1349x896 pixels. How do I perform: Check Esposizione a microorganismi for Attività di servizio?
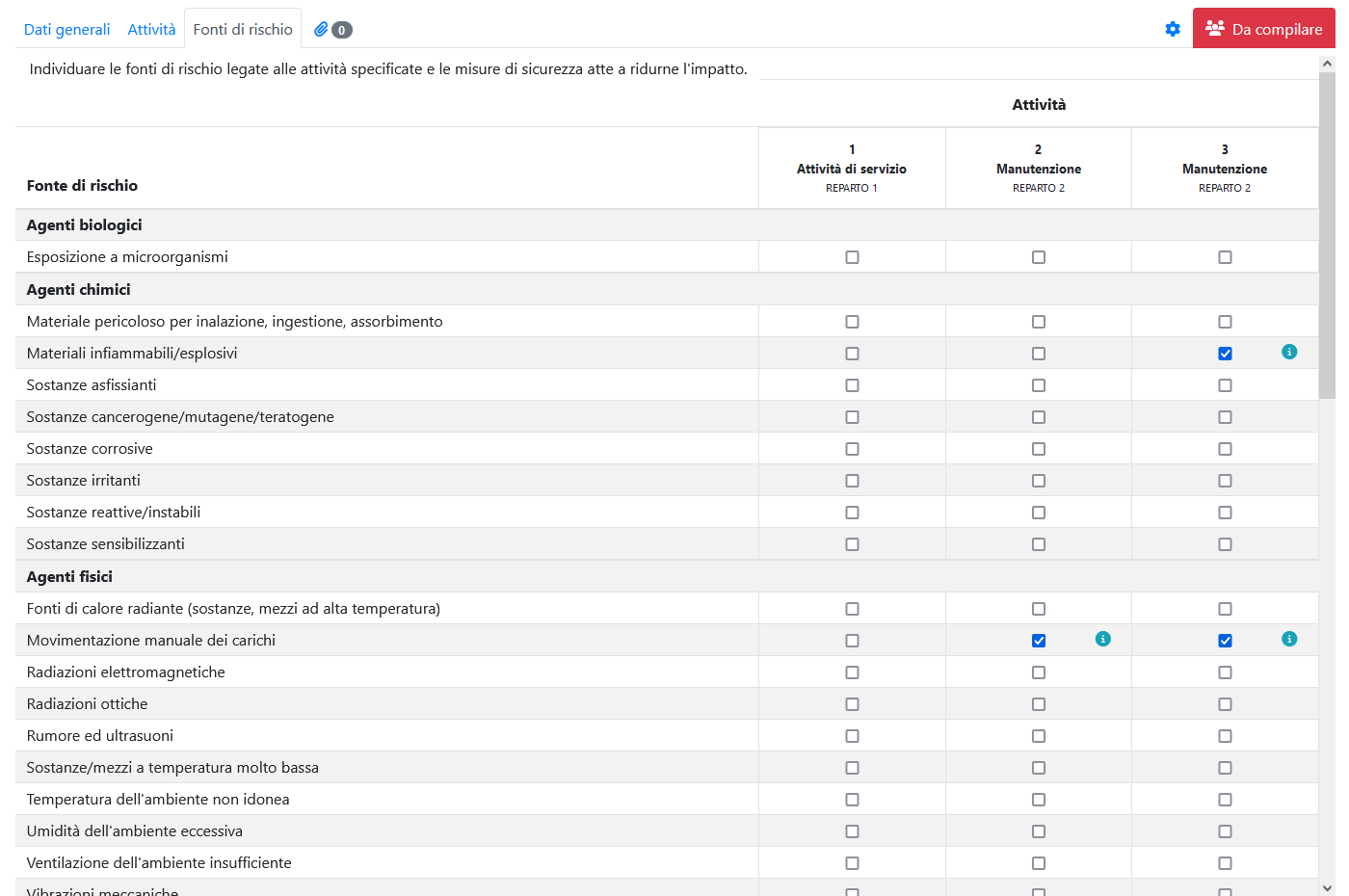[x=852, y=257]
